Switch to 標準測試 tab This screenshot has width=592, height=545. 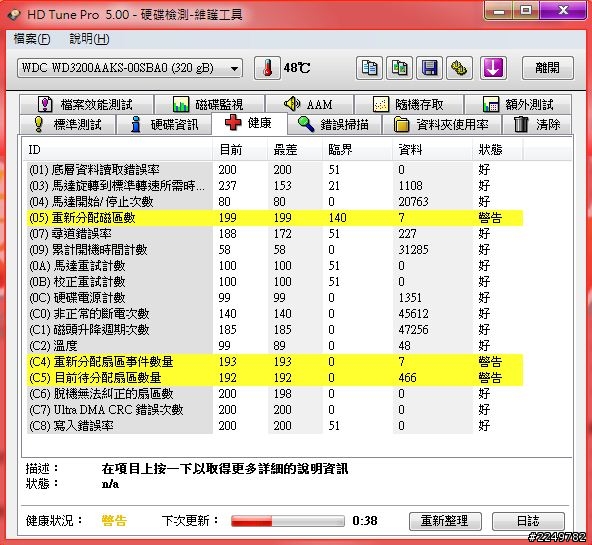(x=67, y=125)
